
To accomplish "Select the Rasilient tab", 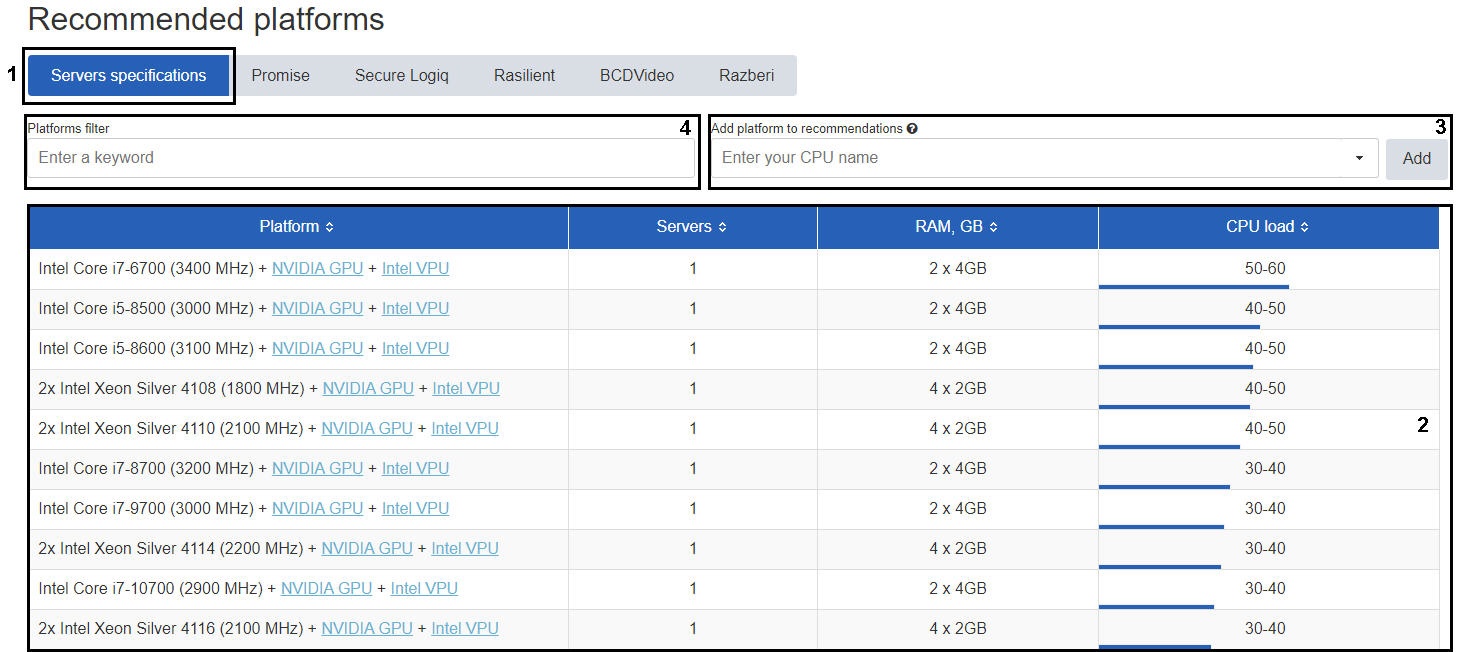I will pos(524,76).
